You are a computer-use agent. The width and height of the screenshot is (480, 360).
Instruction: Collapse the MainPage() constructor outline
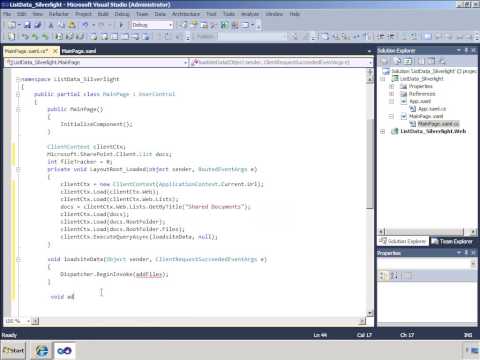[18, 109]
